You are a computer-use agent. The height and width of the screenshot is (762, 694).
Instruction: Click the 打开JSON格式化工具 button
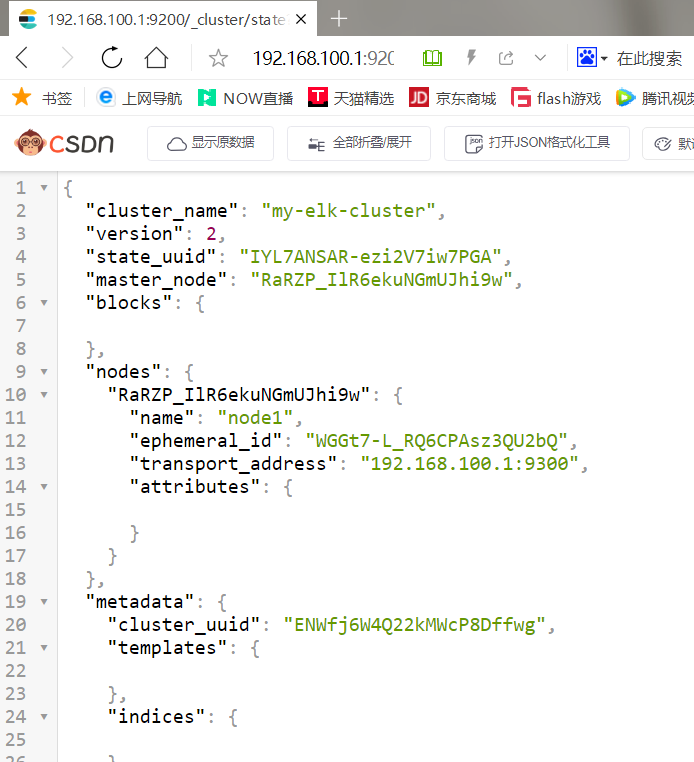pos(537,143)
